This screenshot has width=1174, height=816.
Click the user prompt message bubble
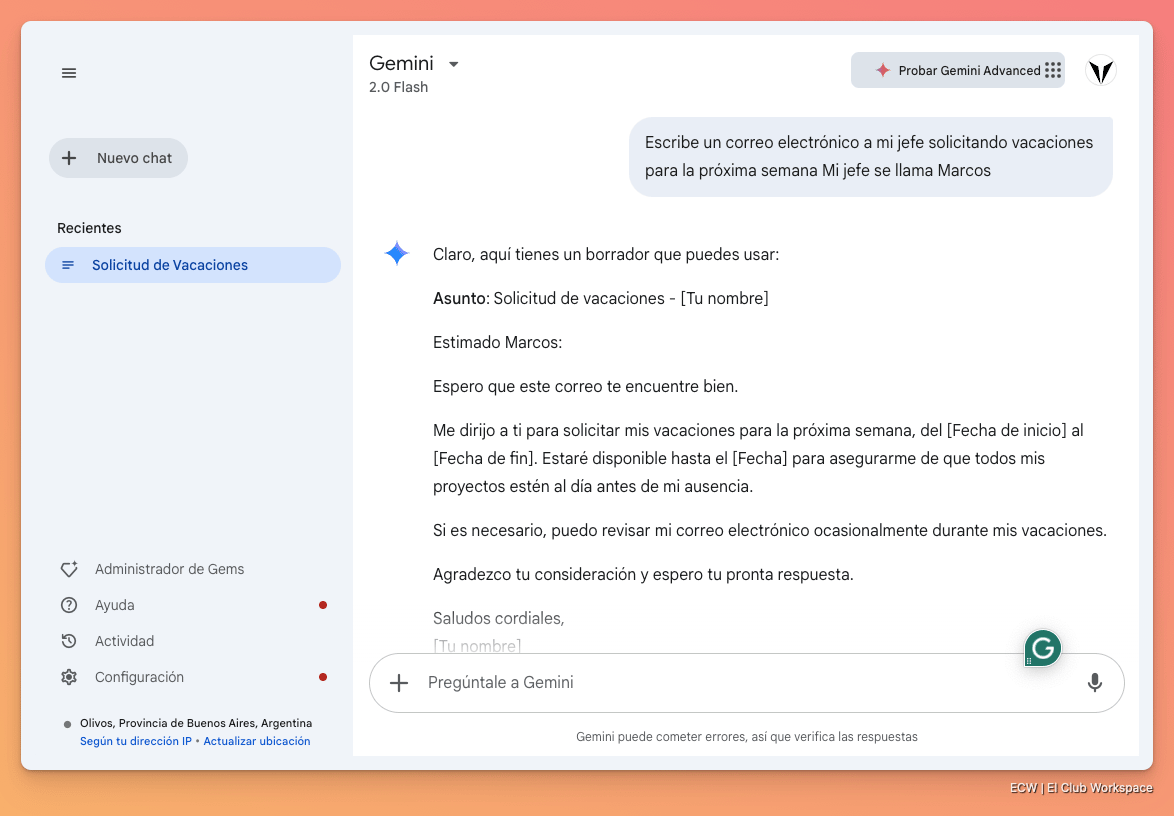click(x=871, y=156)
